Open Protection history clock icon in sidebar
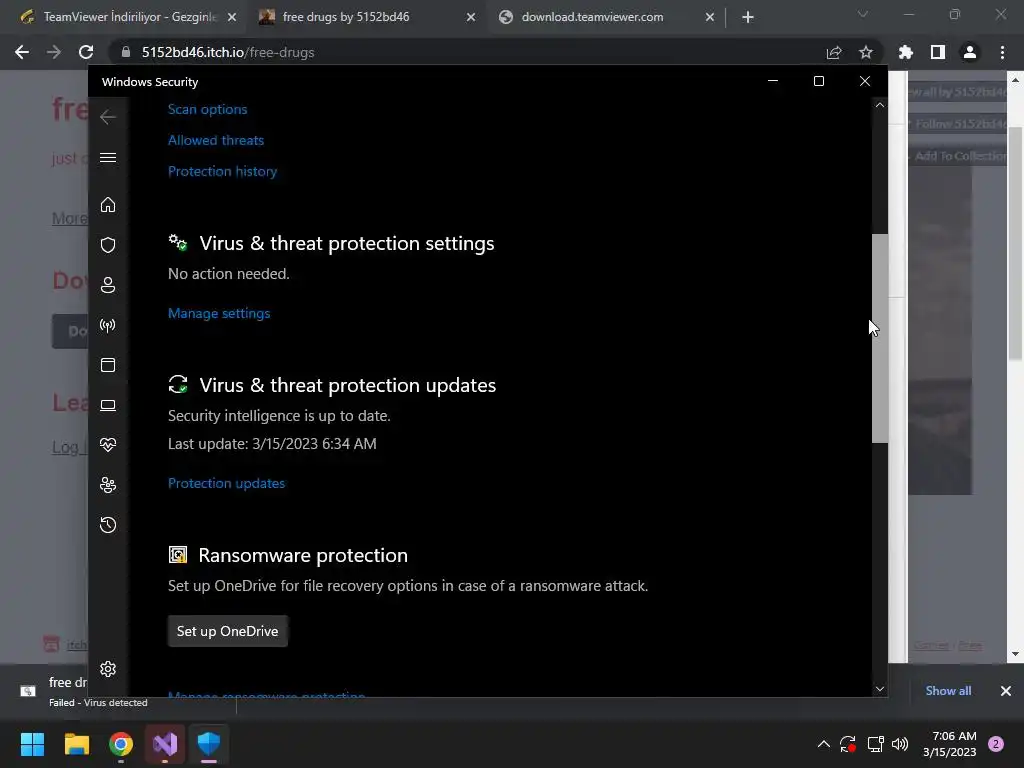 pyautogui.click(x=108, y=525)
